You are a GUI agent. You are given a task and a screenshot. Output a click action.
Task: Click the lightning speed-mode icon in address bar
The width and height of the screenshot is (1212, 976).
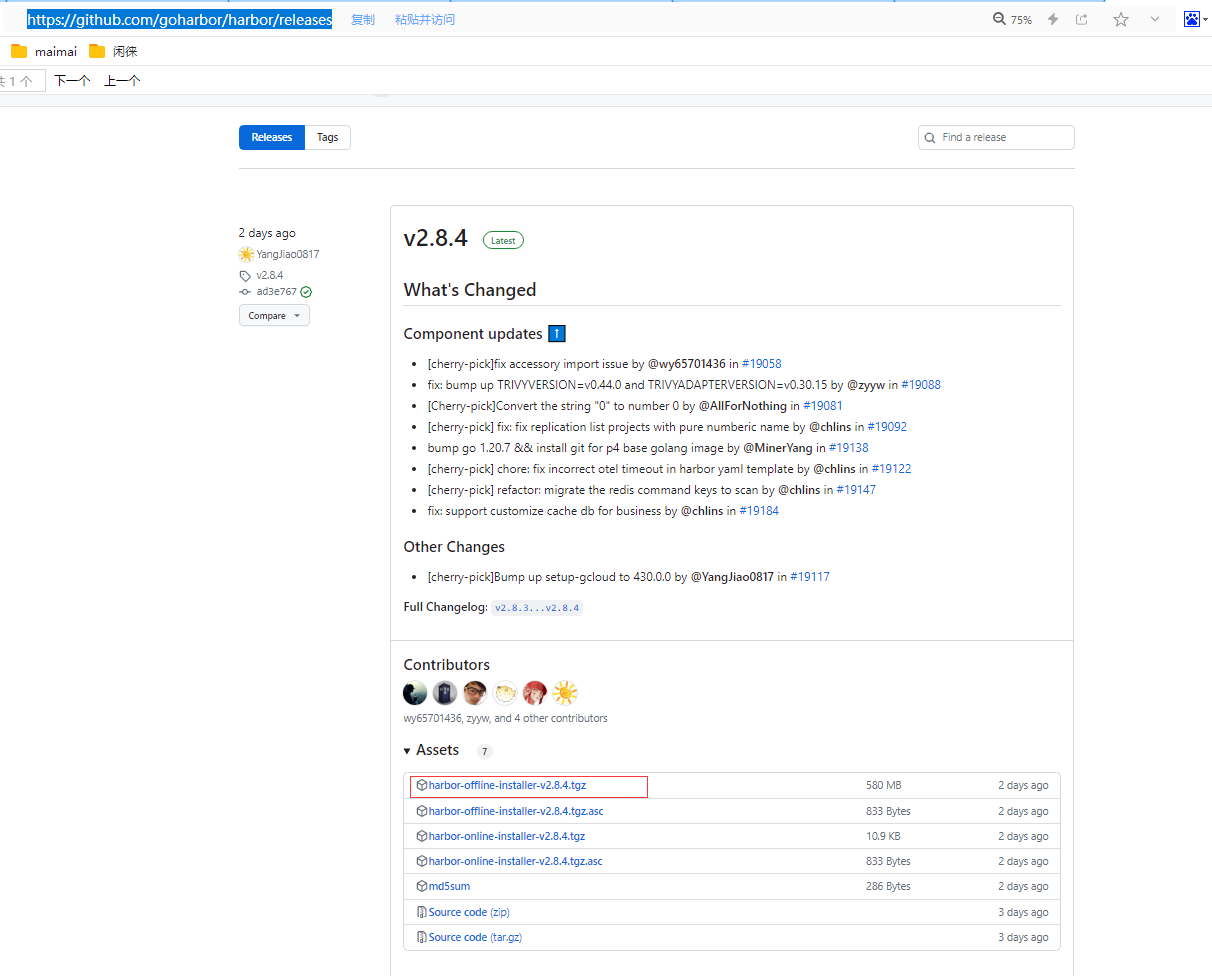click(x=1053, y=19)
